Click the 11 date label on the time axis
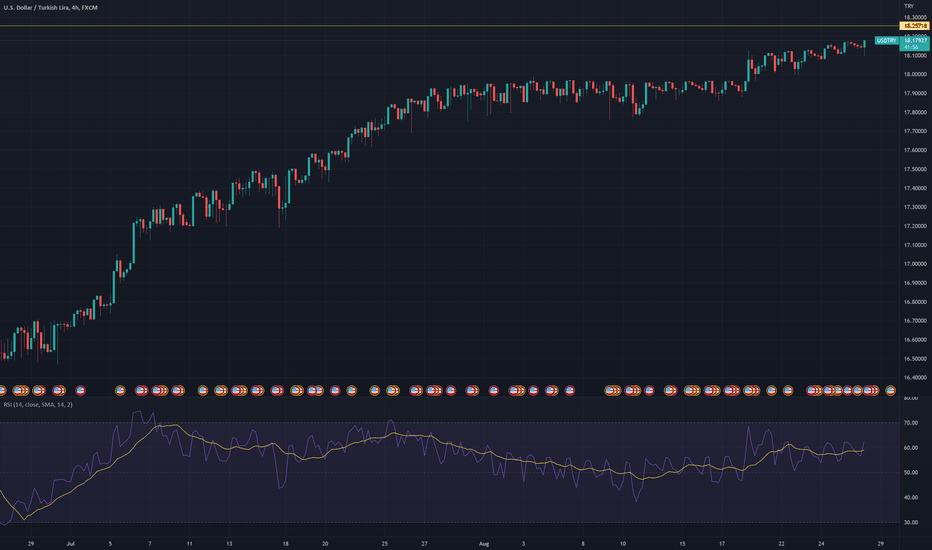Image resolution: width=932 pixels, height=550 pixels. point(190,544)
